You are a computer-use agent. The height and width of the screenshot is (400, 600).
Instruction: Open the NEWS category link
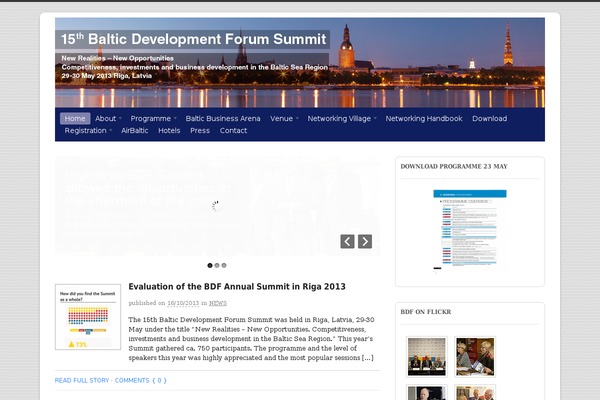218,303
